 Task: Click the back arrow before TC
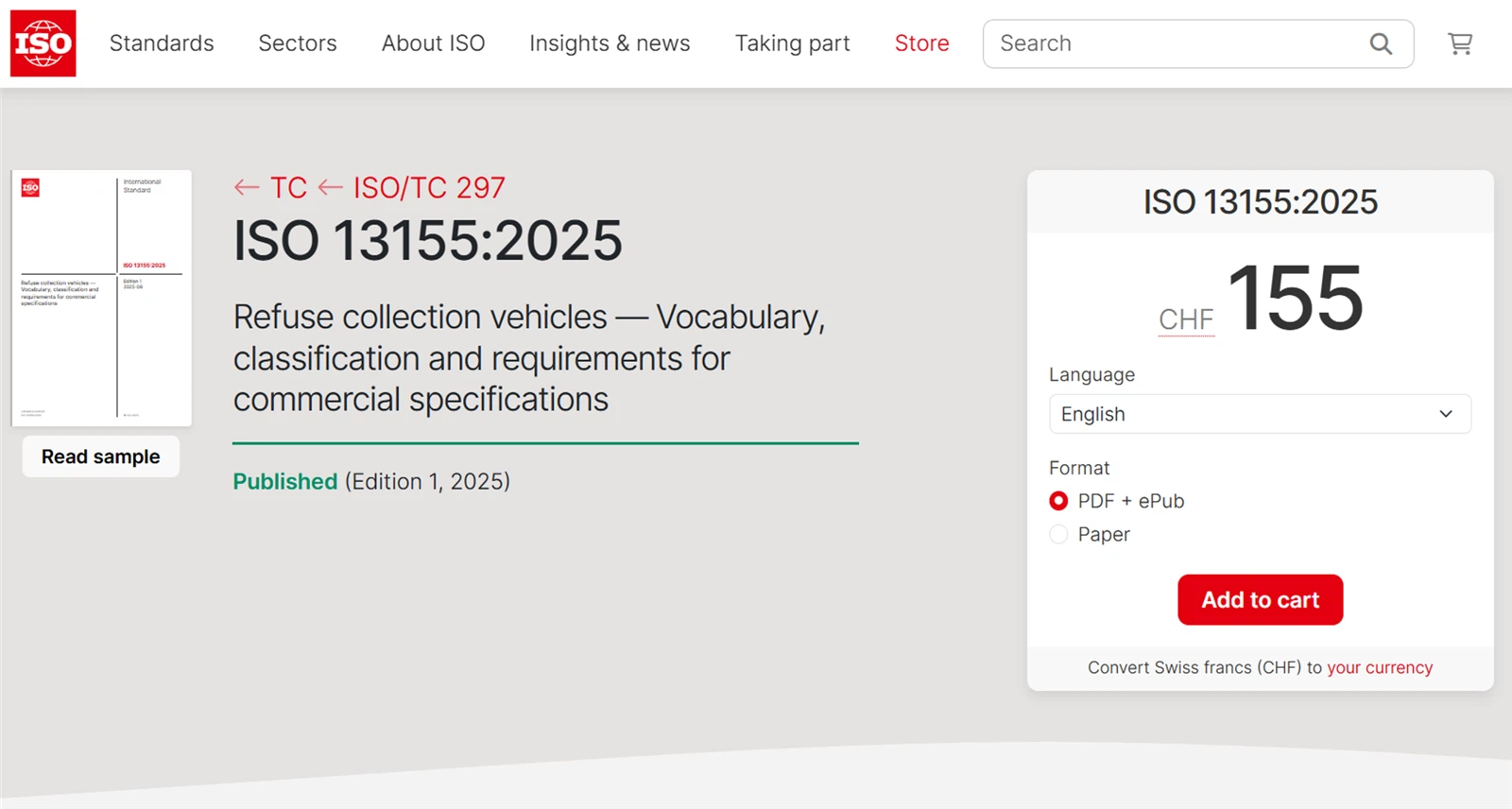248,188
